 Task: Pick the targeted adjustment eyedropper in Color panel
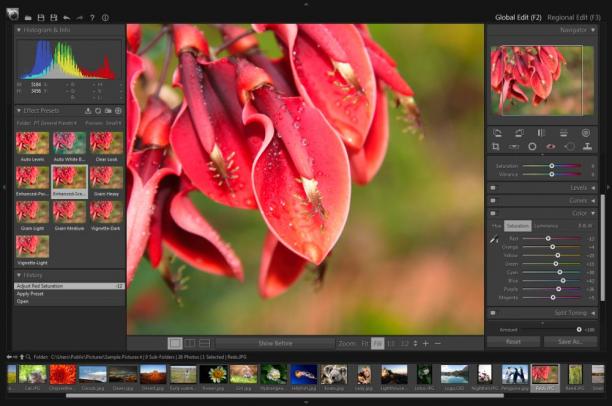click(x=495, y=239)
